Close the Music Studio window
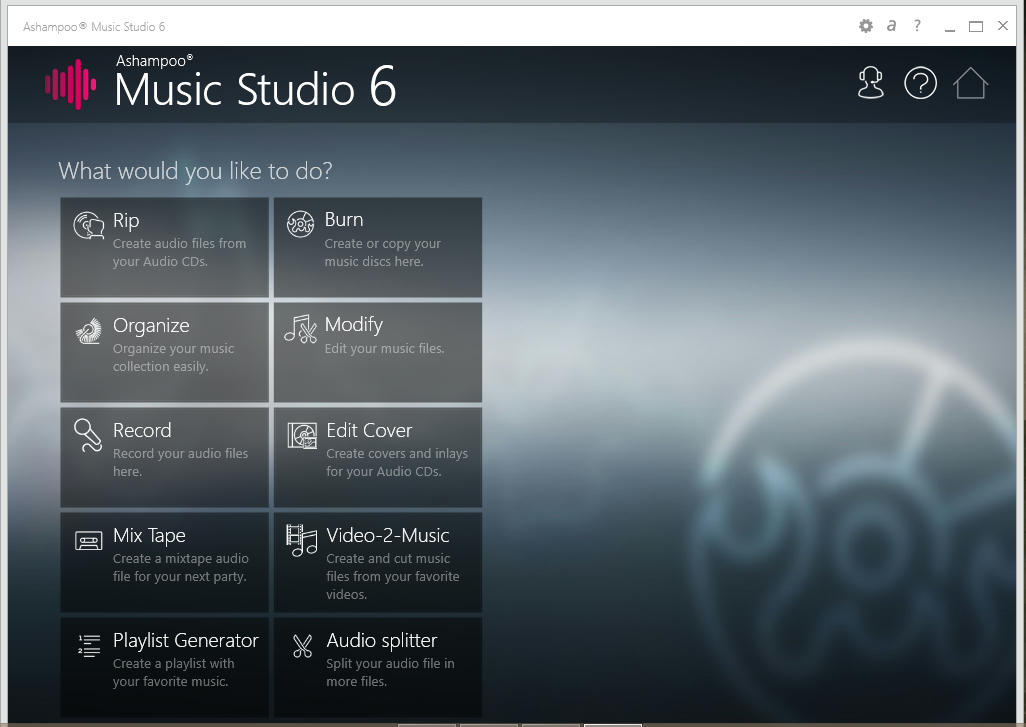1026x727 pixels. click(x=1002, y=26)
